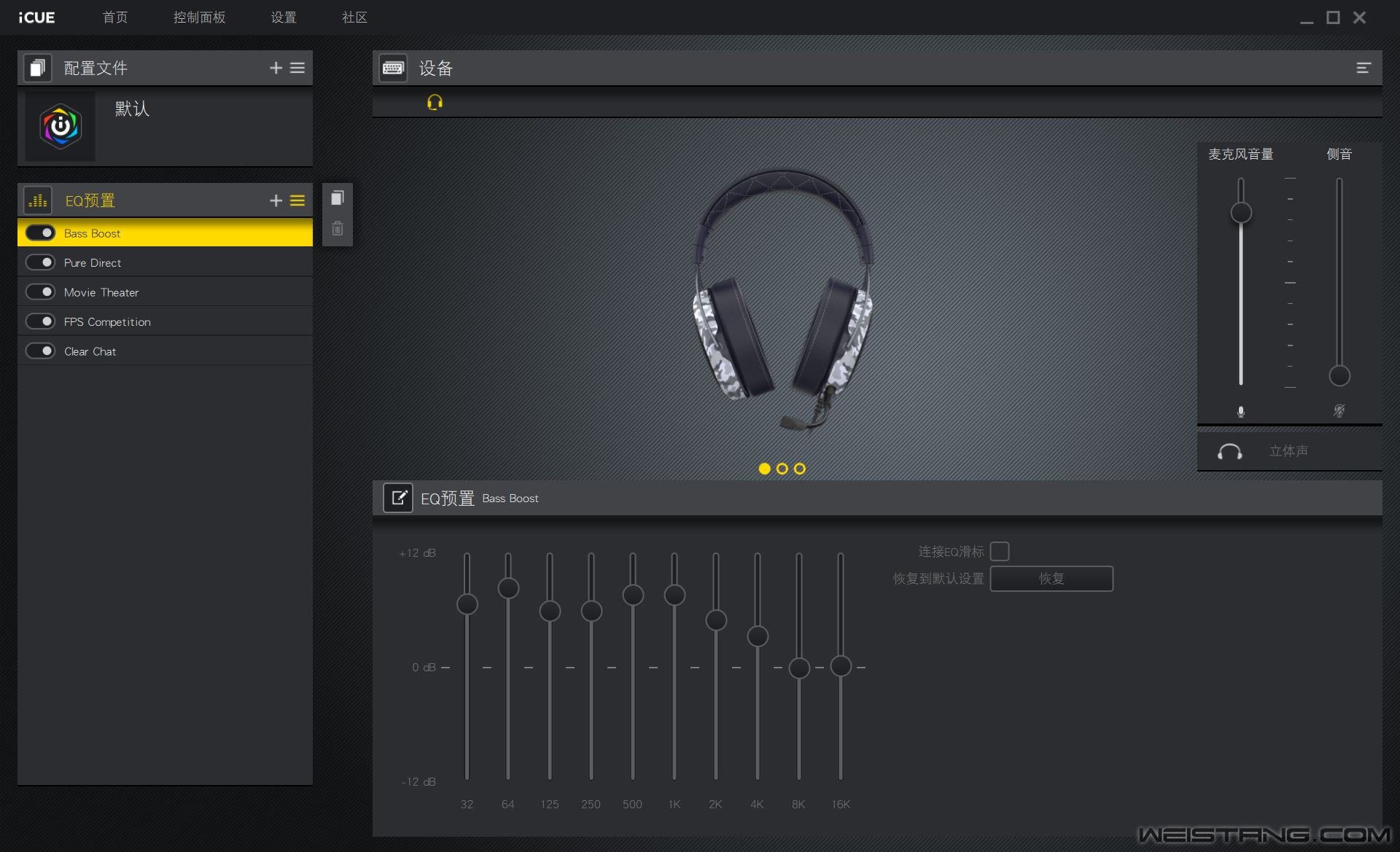Screen dimensions: 1400x852
Task: Toggle the Clear Chat preset switch
Action: coord(41,351)
